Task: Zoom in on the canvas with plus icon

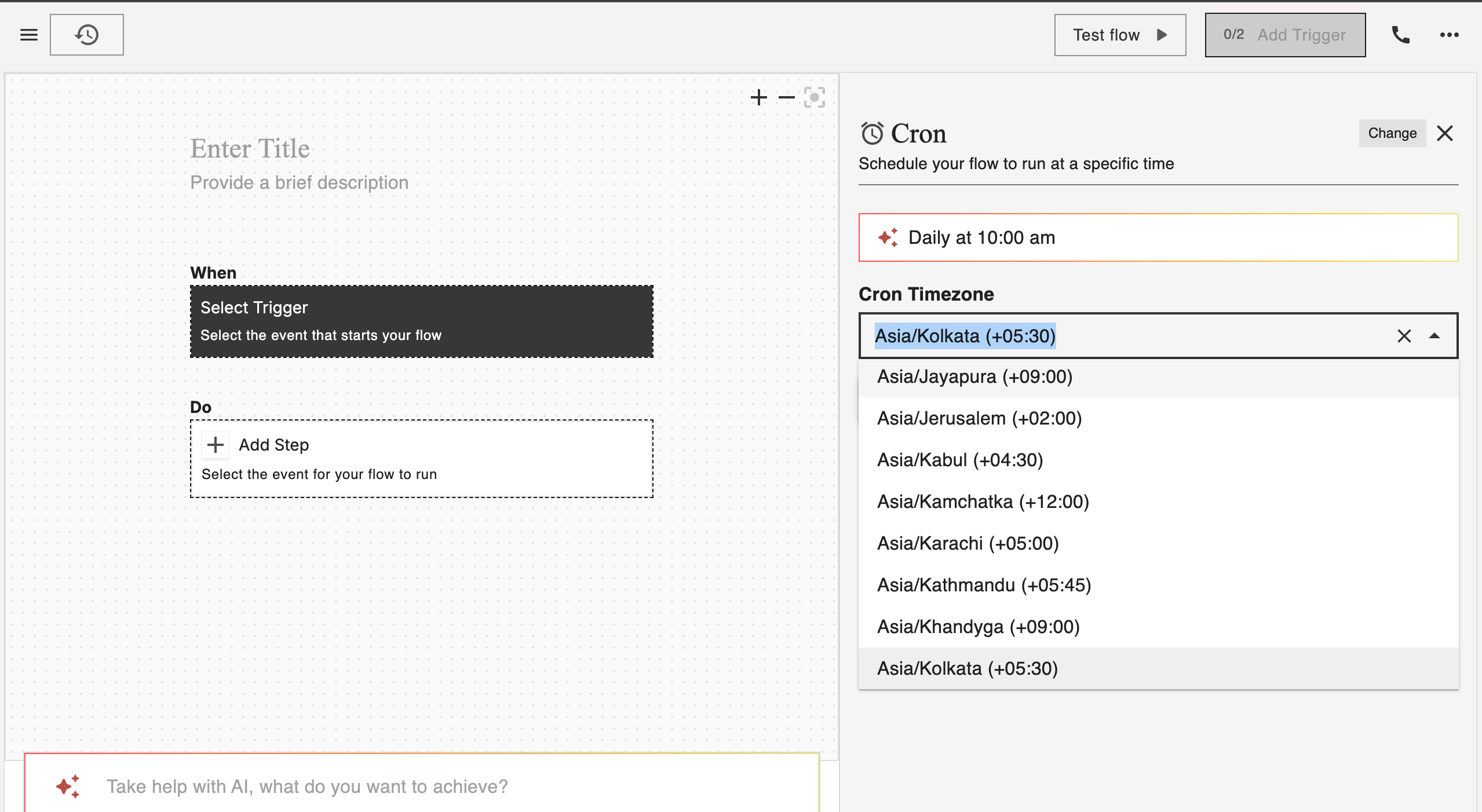Action: (758, 97)
